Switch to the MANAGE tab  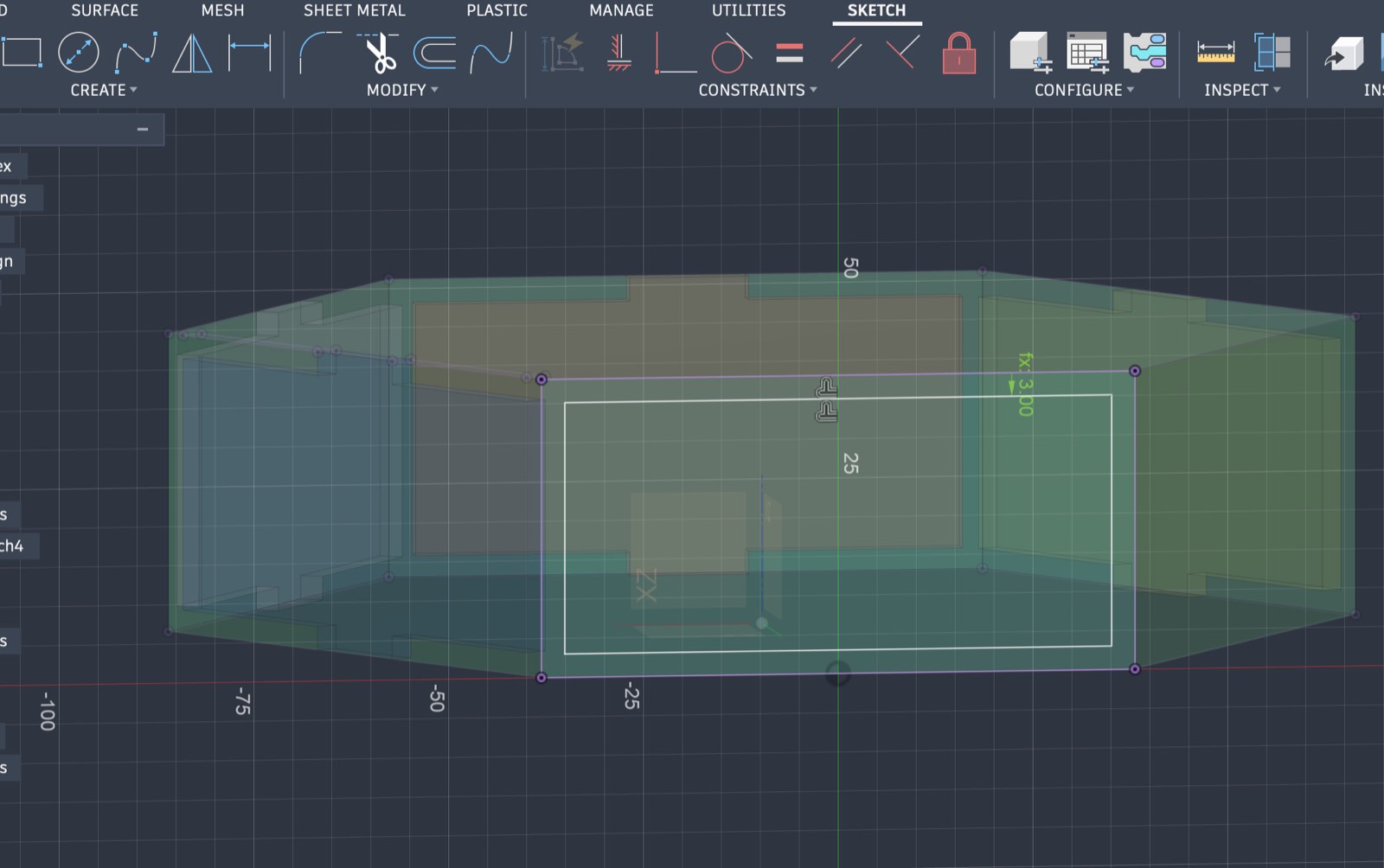click(x=621, y=10)
